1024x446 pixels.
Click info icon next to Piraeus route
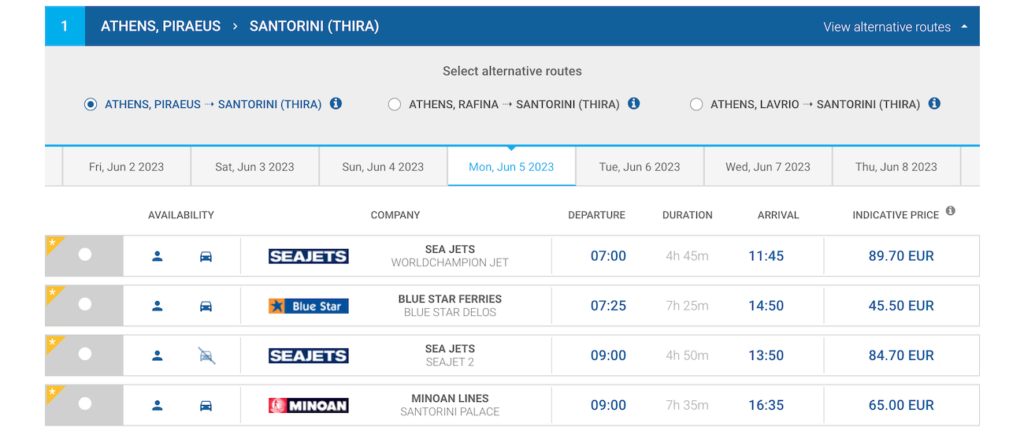[336, 103]
